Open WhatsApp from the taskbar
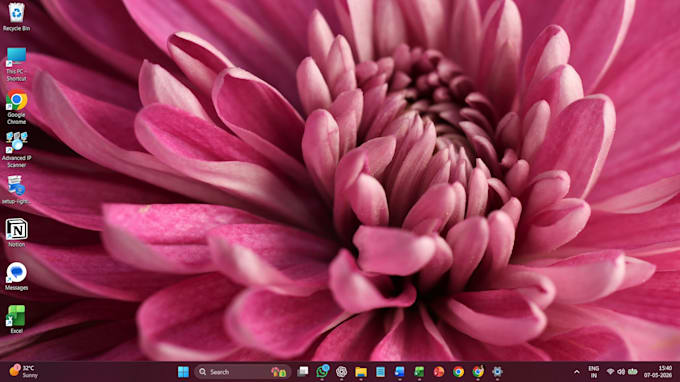Image resolution: width=680 pixels, height=382 pixels. [322, 372]
